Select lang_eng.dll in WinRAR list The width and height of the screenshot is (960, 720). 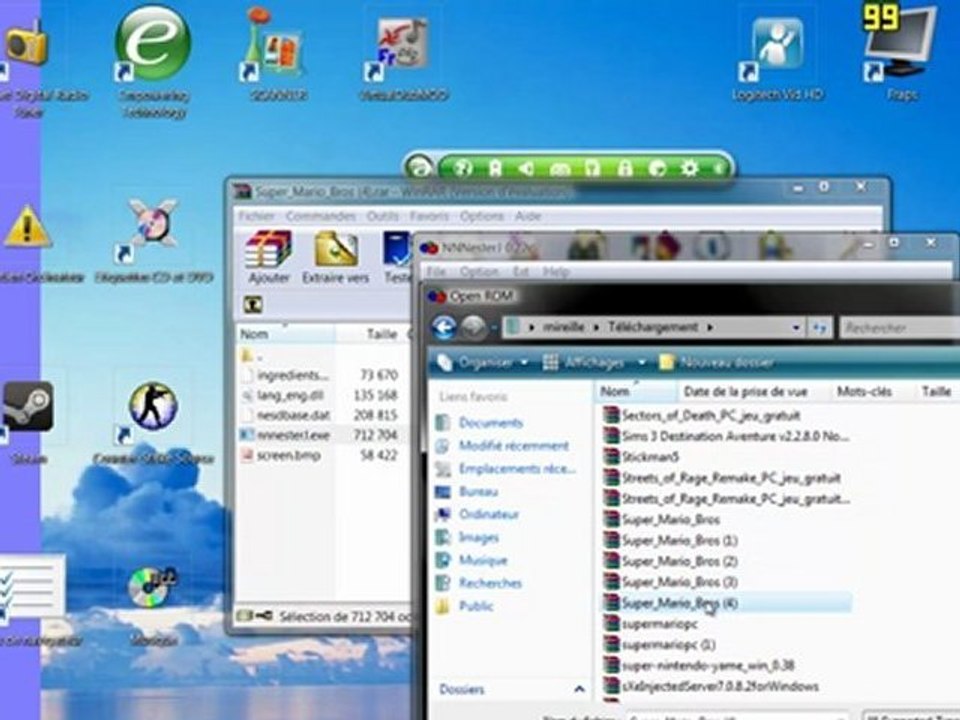pos(290,396)
